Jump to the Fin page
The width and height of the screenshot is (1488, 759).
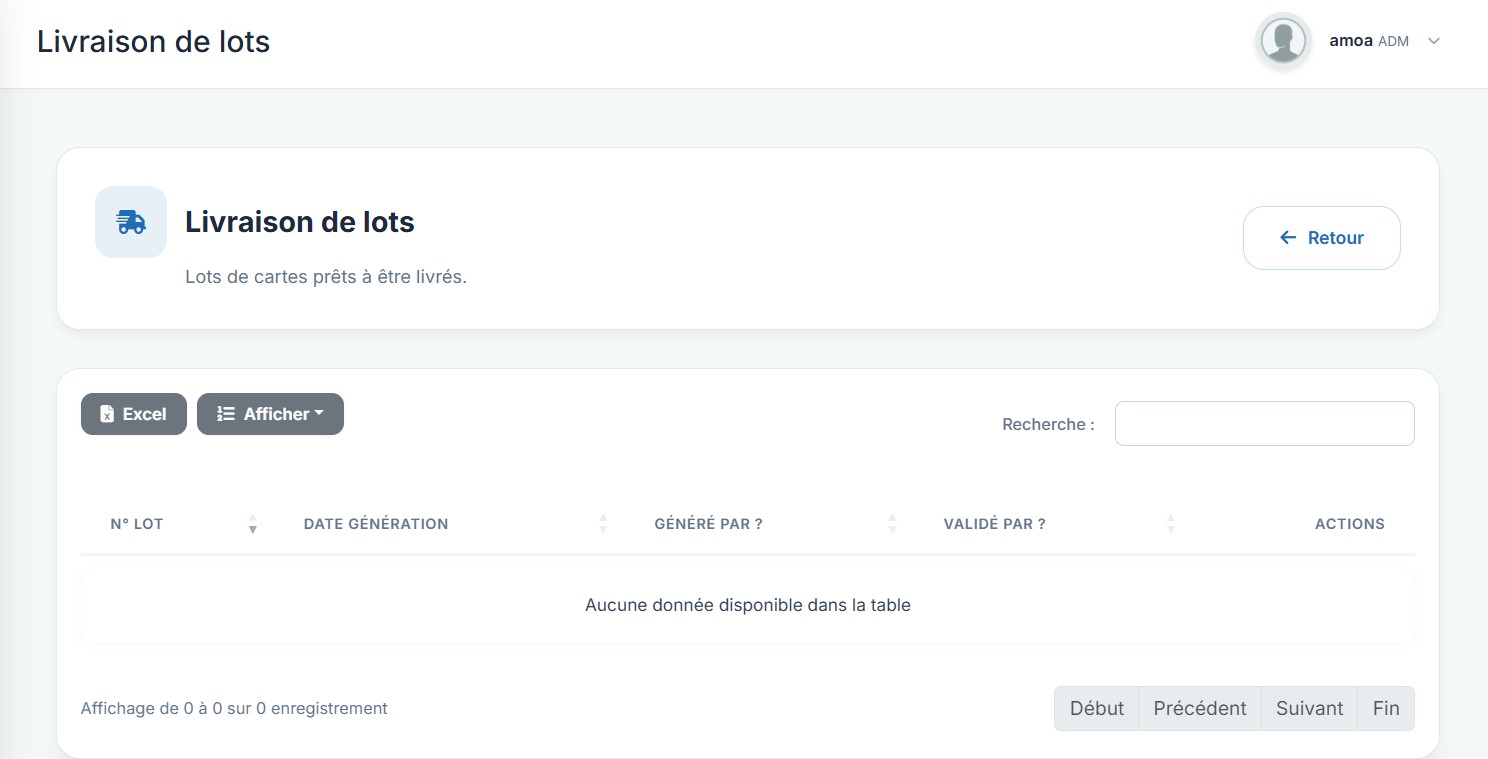(x=1386, y=708)
